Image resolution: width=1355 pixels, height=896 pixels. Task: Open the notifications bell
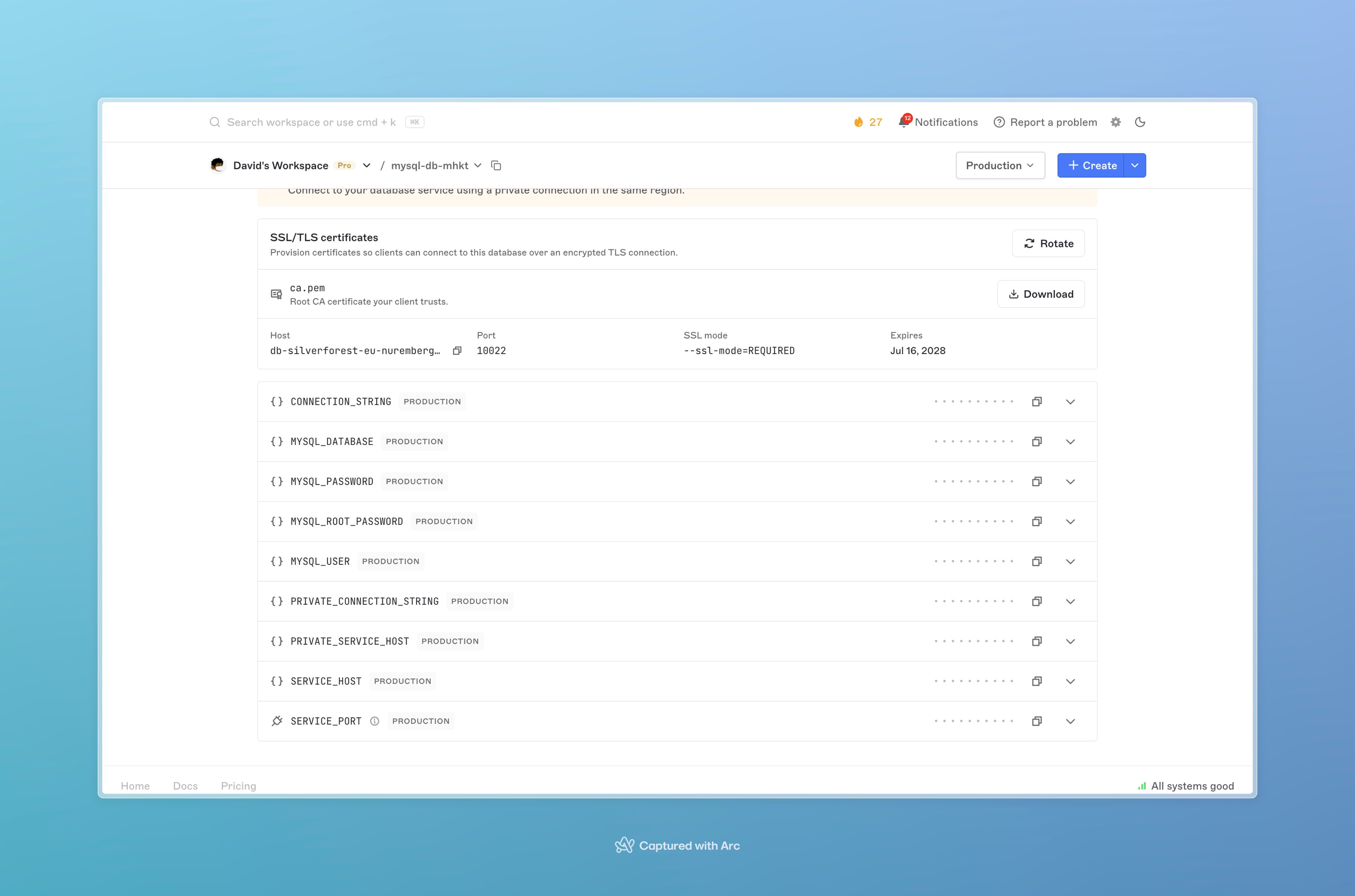click(904, 122)
